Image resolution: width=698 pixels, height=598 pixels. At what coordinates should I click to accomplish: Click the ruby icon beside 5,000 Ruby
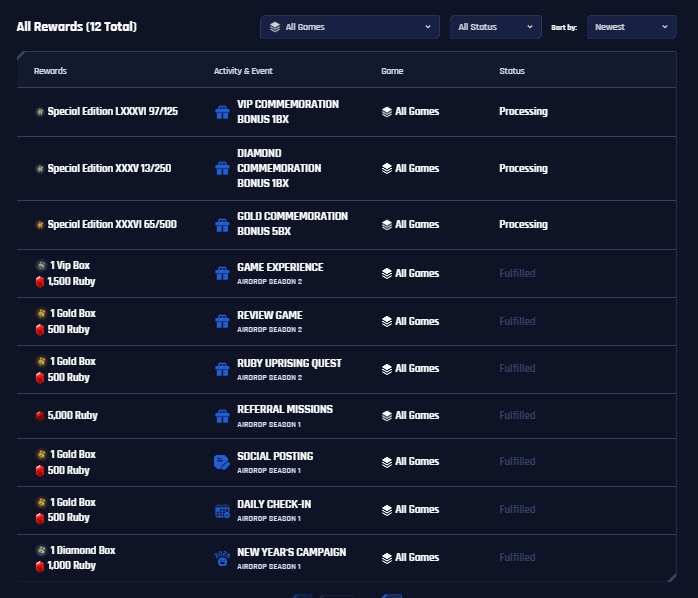(40, 415)
